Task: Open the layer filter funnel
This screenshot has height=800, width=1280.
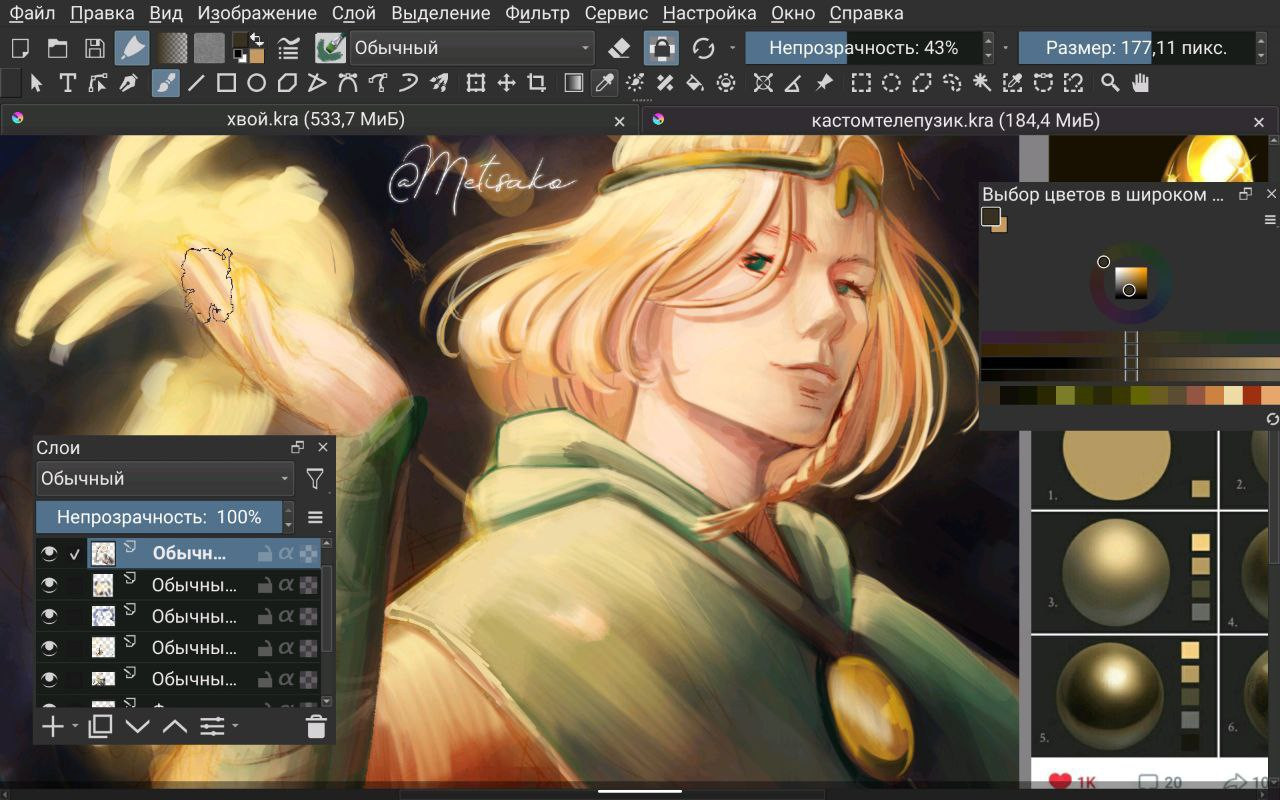Action: (315, 479)
